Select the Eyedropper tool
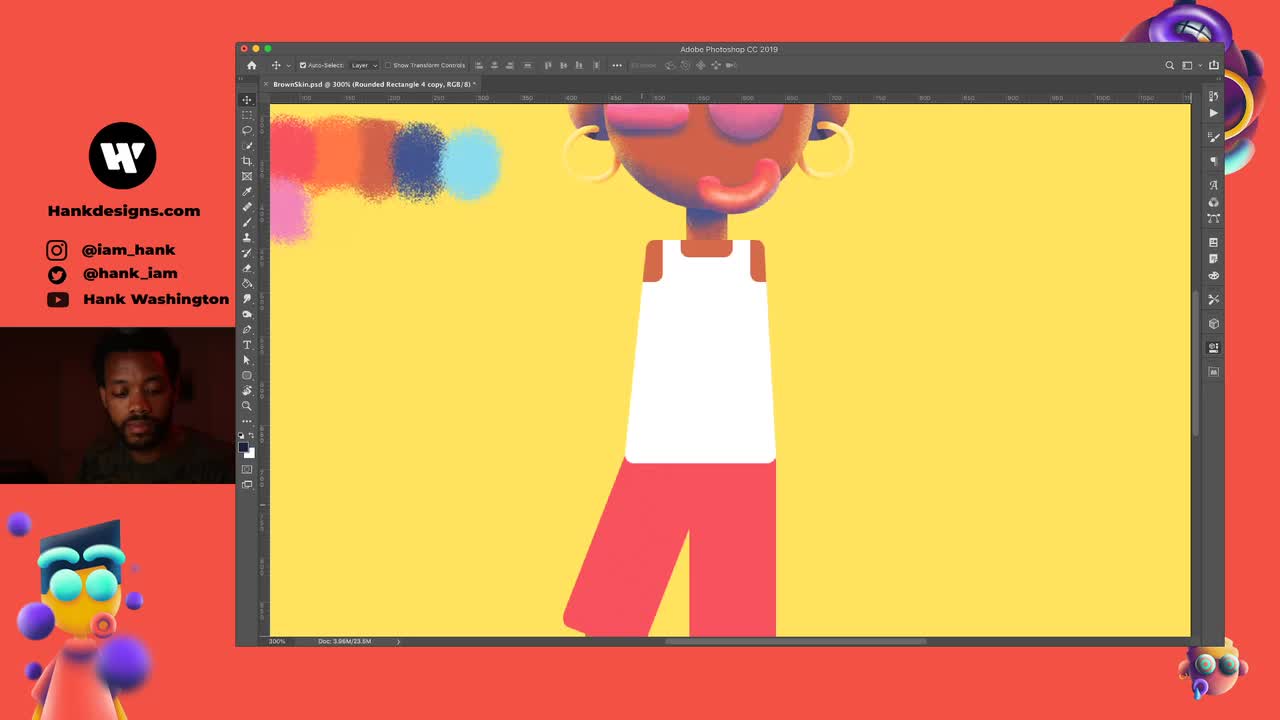The width and height of the screenshot is (1280, 720). pos(247,191)
